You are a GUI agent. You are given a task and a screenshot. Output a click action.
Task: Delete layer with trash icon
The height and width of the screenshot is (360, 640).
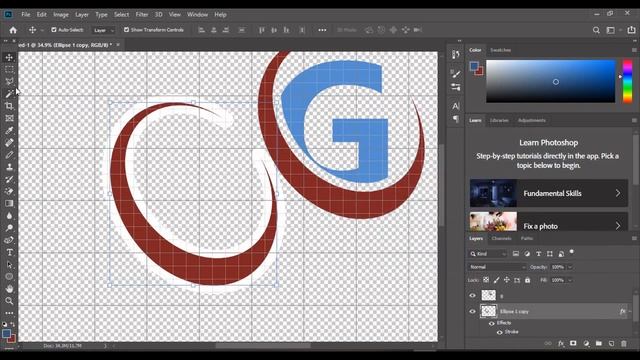624,344
